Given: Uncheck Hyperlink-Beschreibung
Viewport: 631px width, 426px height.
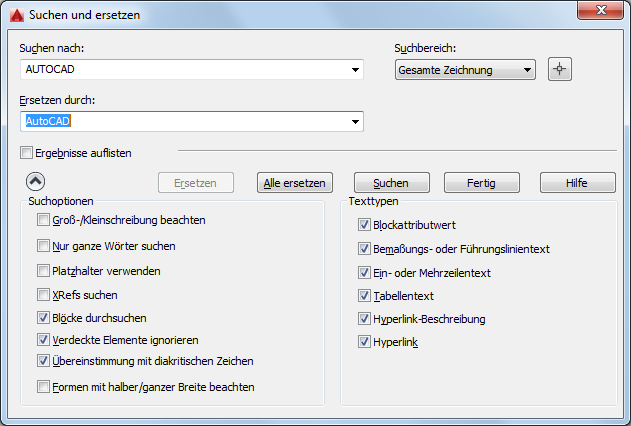Looking at the screenshot, I should point(364,319).
